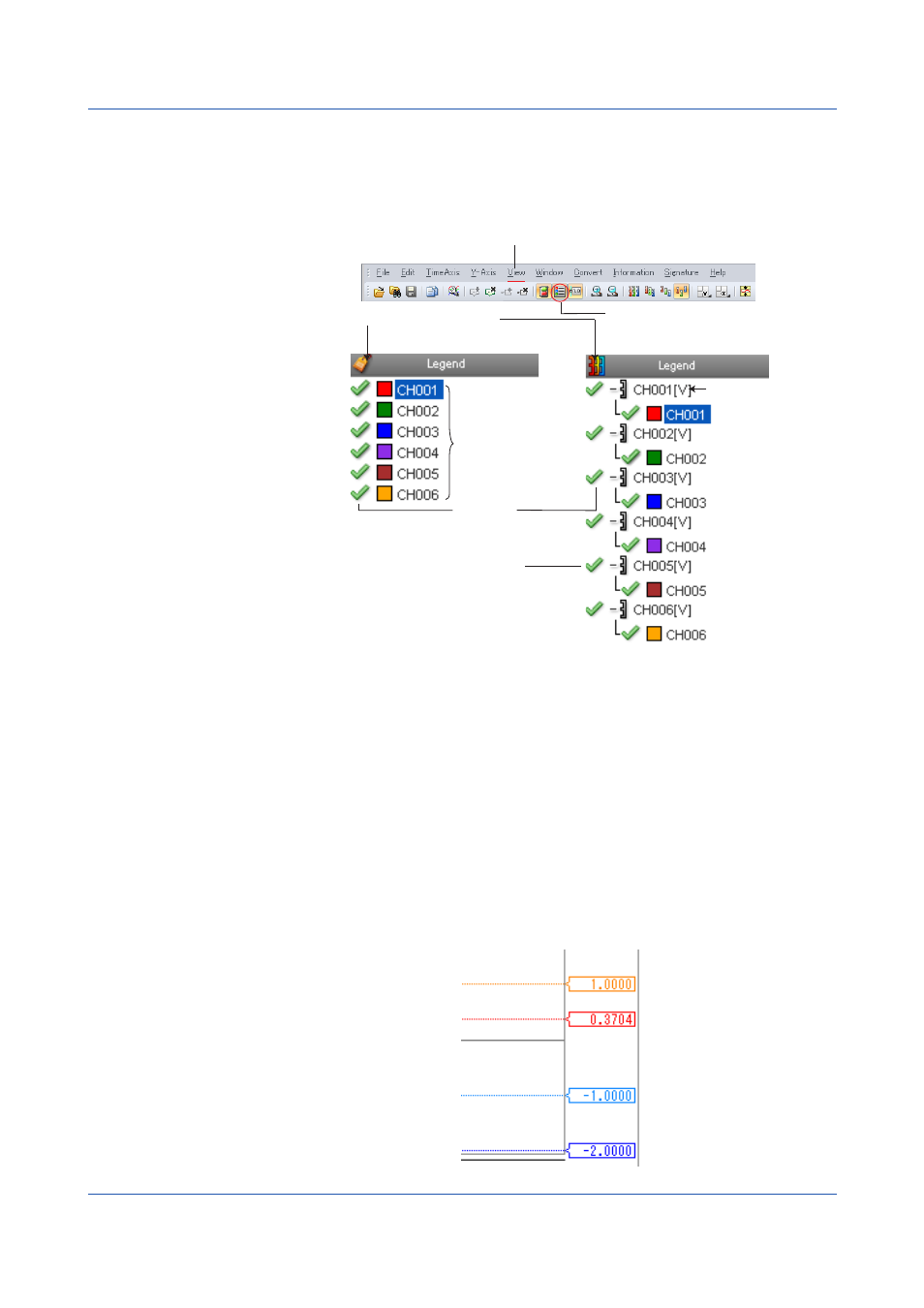
Task: Click orange CH006 swatch in grouped legend
Action: tap(655, 634)
